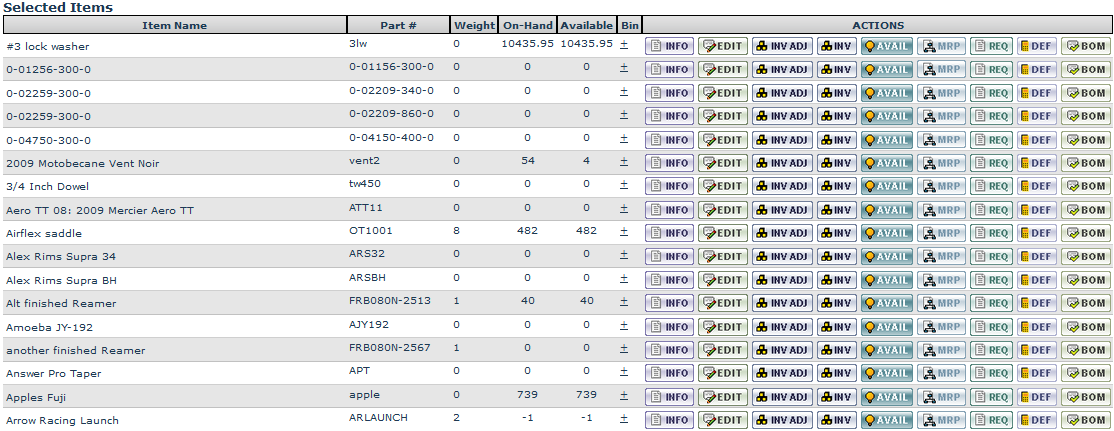
Task: Open MRP for Arrow Racing Launch
Action: 941,420
